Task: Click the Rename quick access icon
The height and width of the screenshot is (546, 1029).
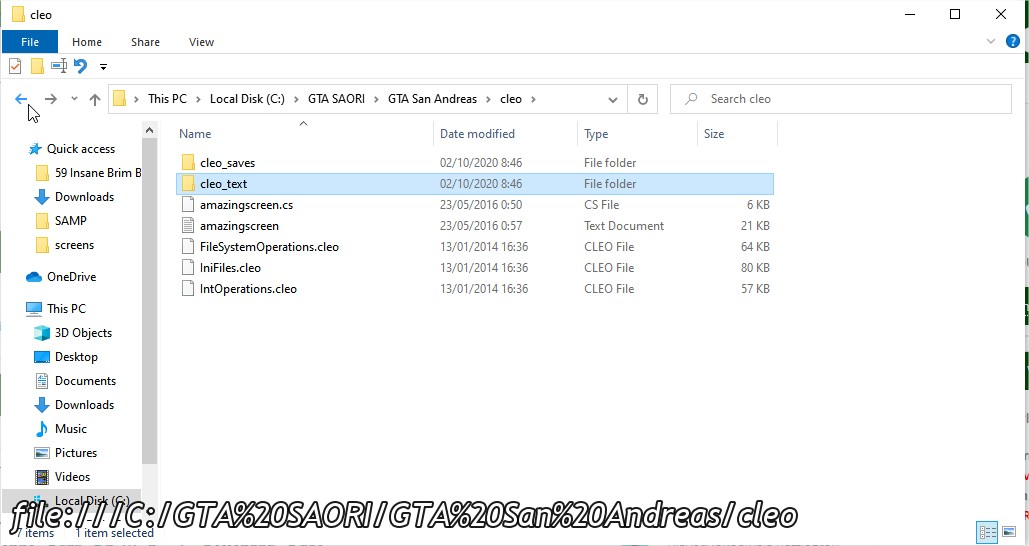Action: coord(59,66)
